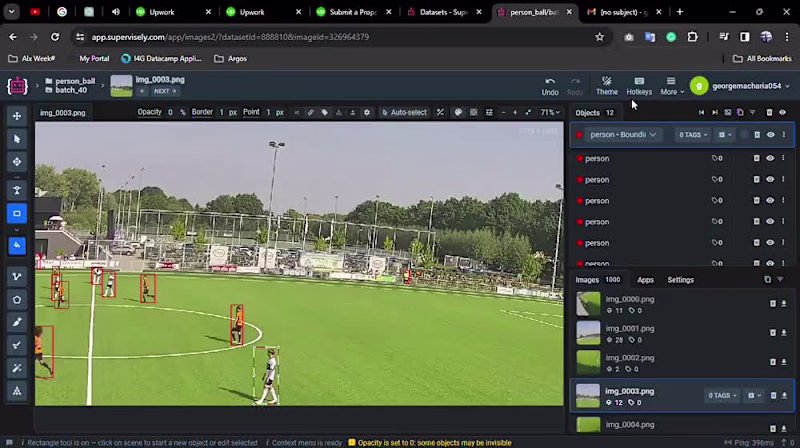Switch to the Datasets browser tab

[444, 12]
